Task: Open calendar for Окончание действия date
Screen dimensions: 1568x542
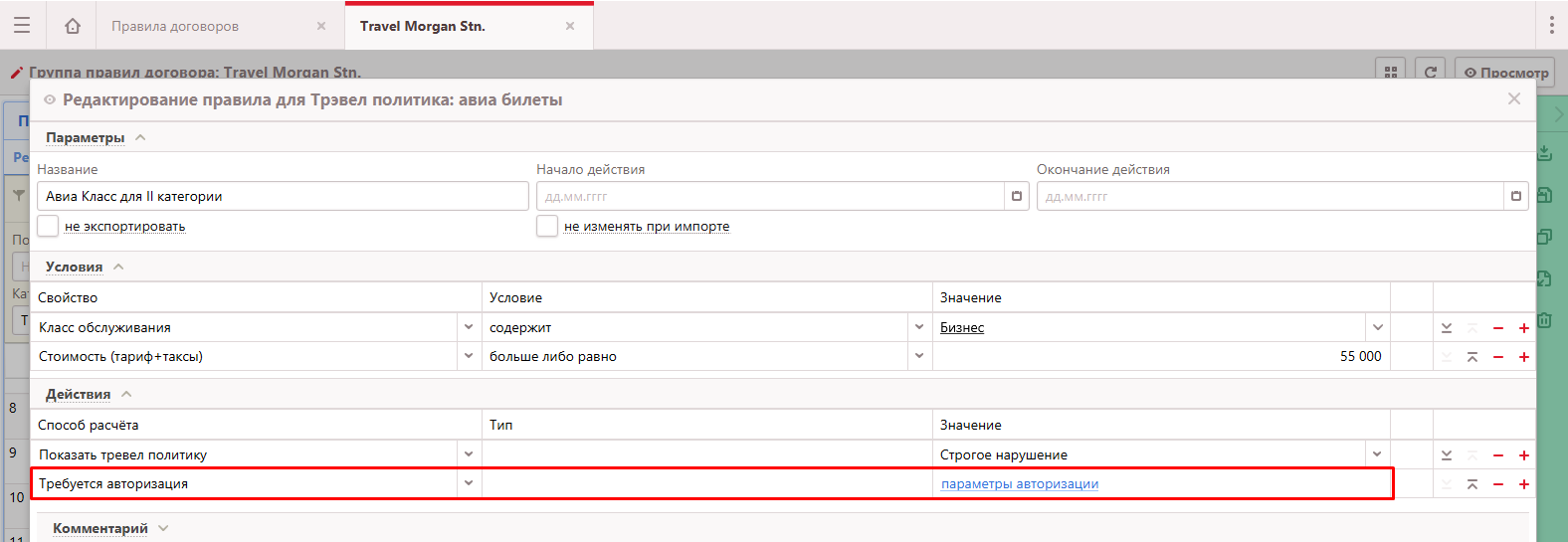Action: pos(1515,196)
